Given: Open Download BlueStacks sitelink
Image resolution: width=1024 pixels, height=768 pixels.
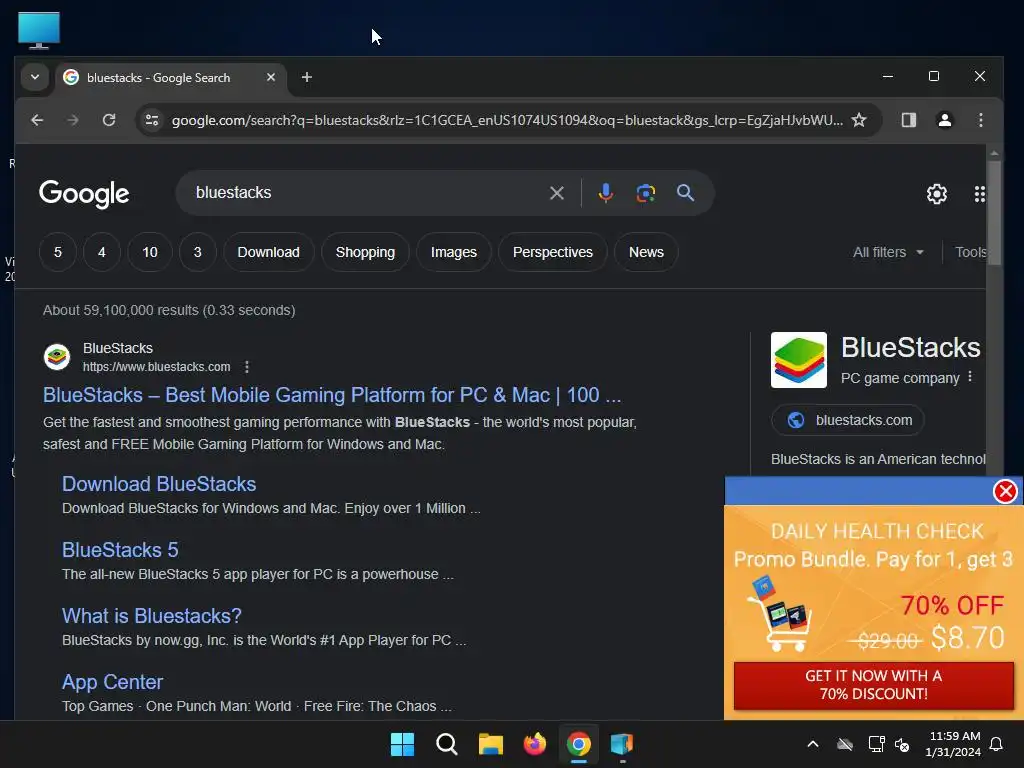Looking at the screenshot, I should pos(159,484).
